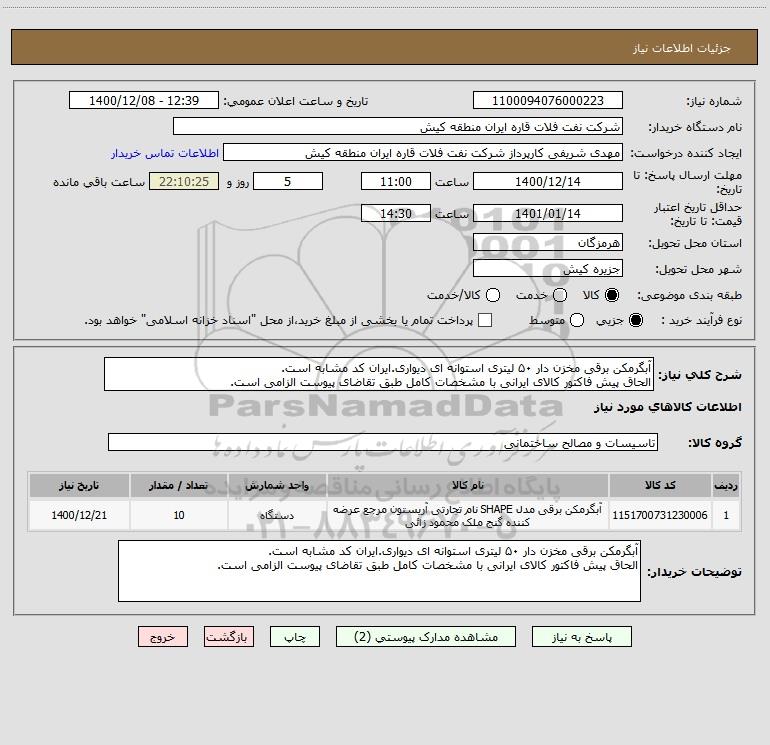Click the goods group field تاسیسات و مصالح ساختمانی
770x745 pixels.
(383, 442)
